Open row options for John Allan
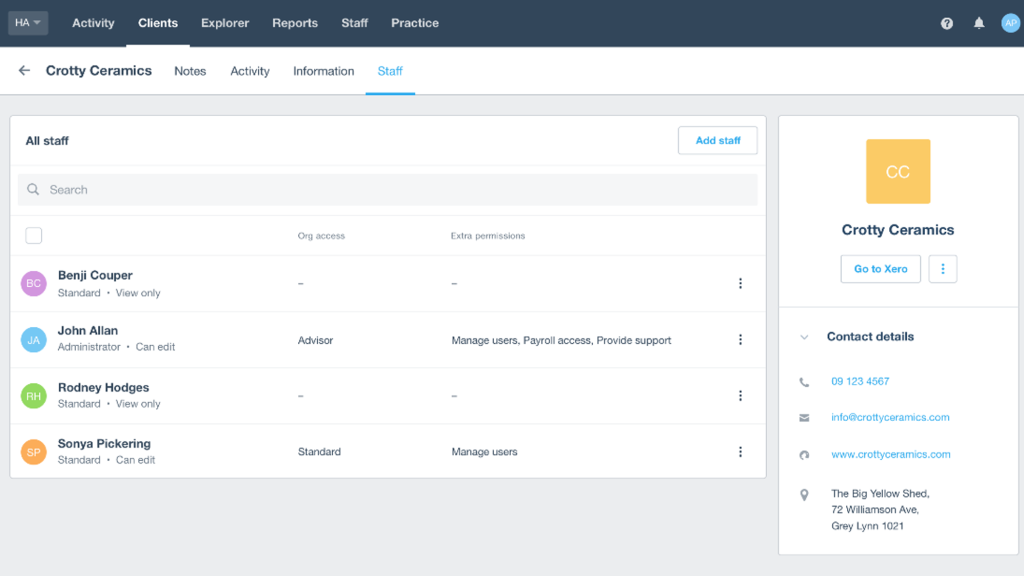 pos(740,340)
